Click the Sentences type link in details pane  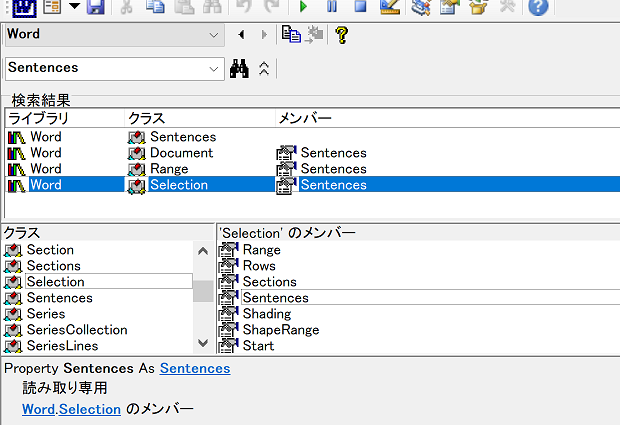[195, 369]
